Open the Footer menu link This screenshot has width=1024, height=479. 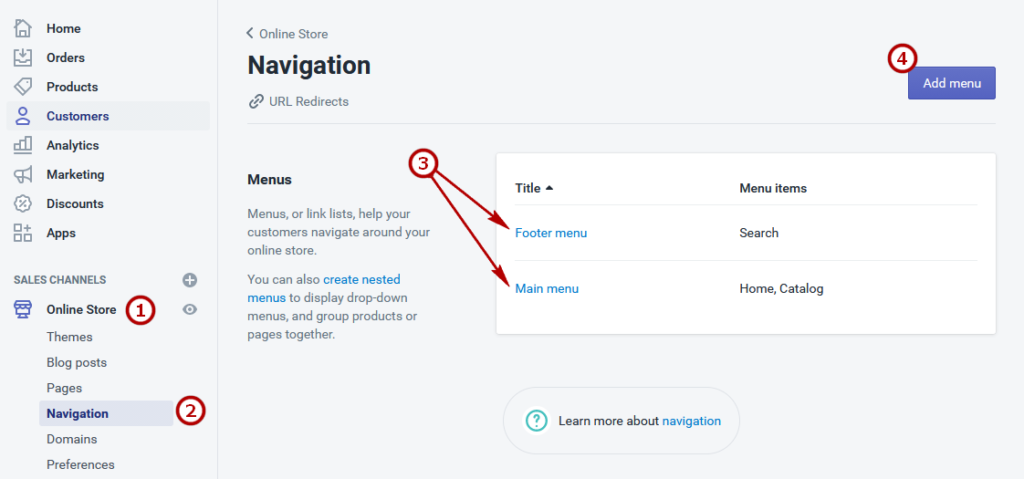pos(551,233)
